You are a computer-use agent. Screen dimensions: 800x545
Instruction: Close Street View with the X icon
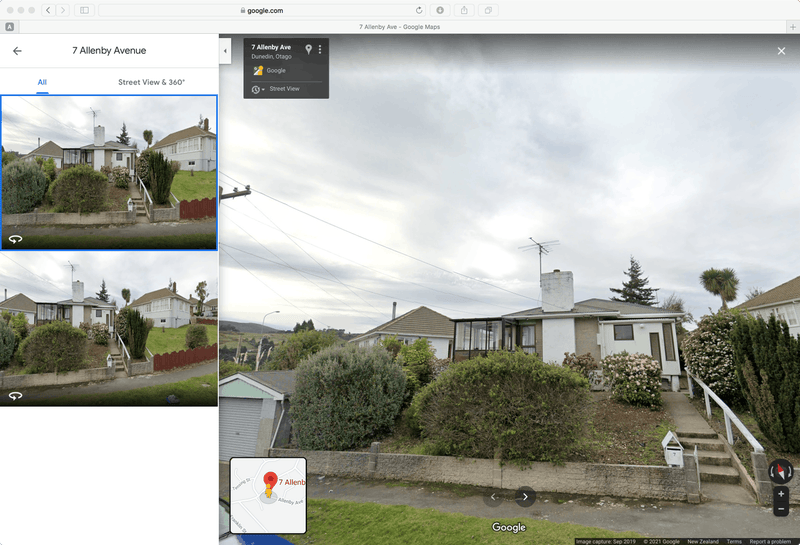tap(781, 51)
